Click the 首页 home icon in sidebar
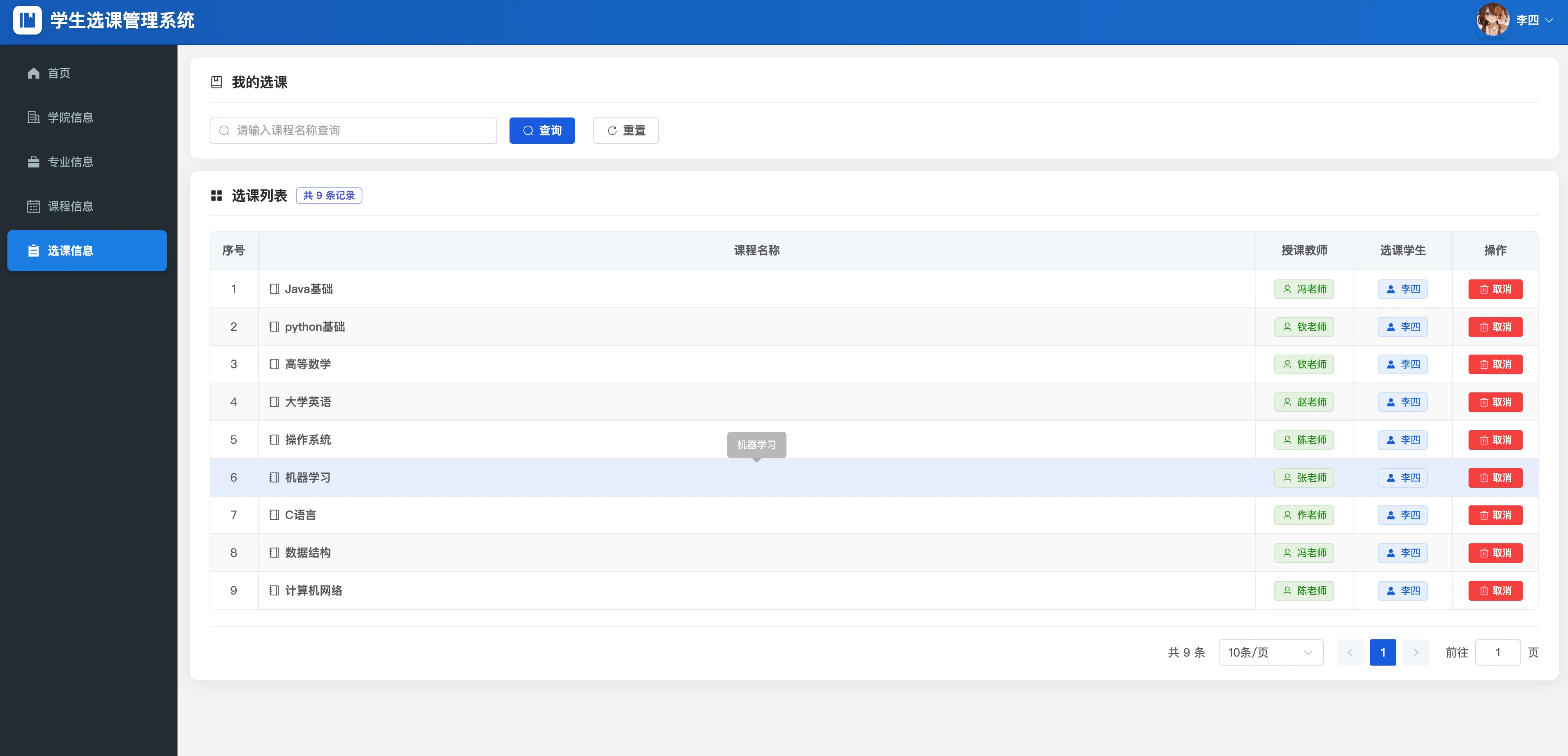1568x756 pixels. (x=33, y=73)
